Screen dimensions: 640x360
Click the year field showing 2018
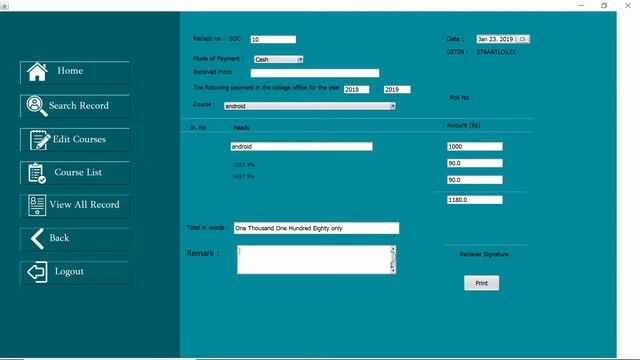357,89
